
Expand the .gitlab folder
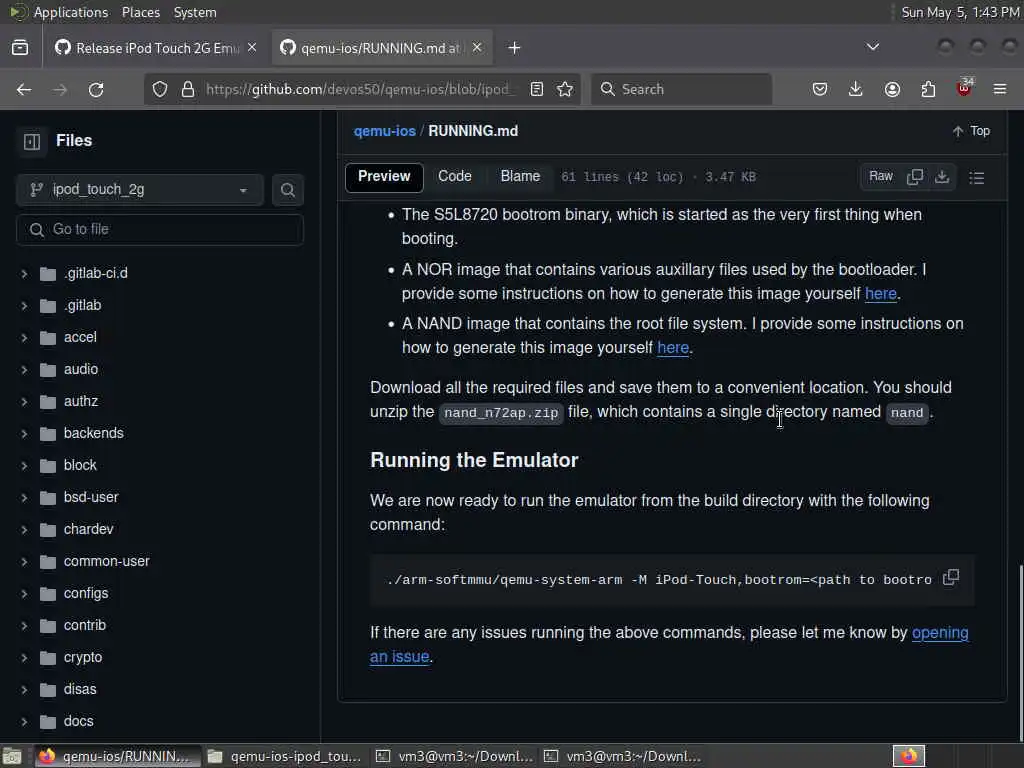pyautogui.click(x=24, y=306)
